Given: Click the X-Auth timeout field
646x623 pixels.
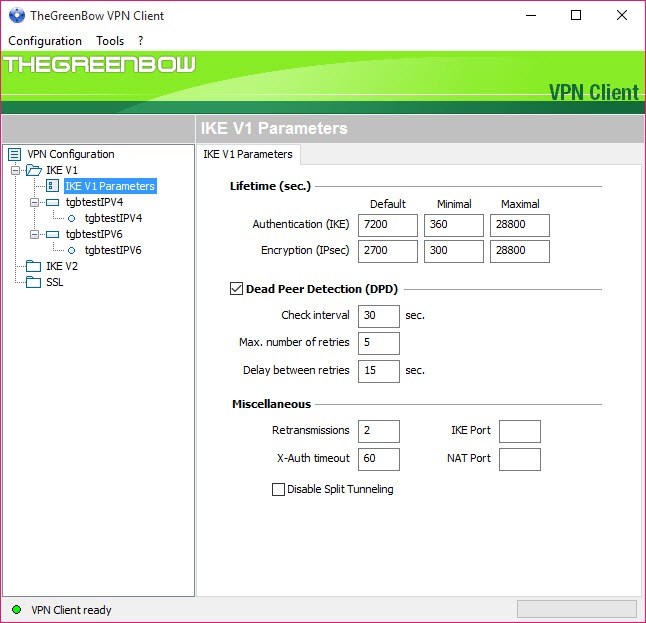Looking at the screenshot, I should coord(379,459).
